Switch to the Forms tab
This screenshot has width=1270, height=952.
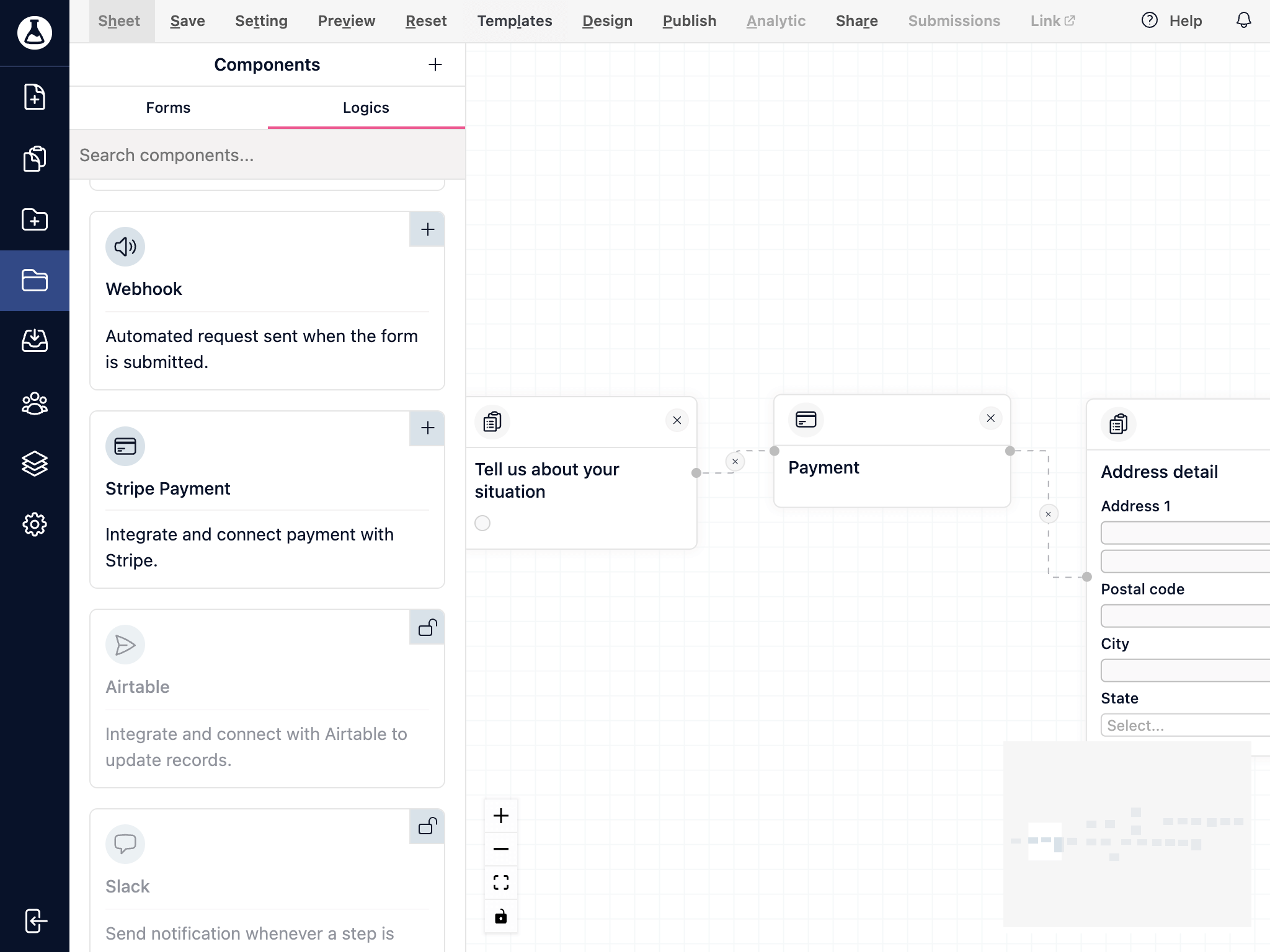(x=168, y=107)
